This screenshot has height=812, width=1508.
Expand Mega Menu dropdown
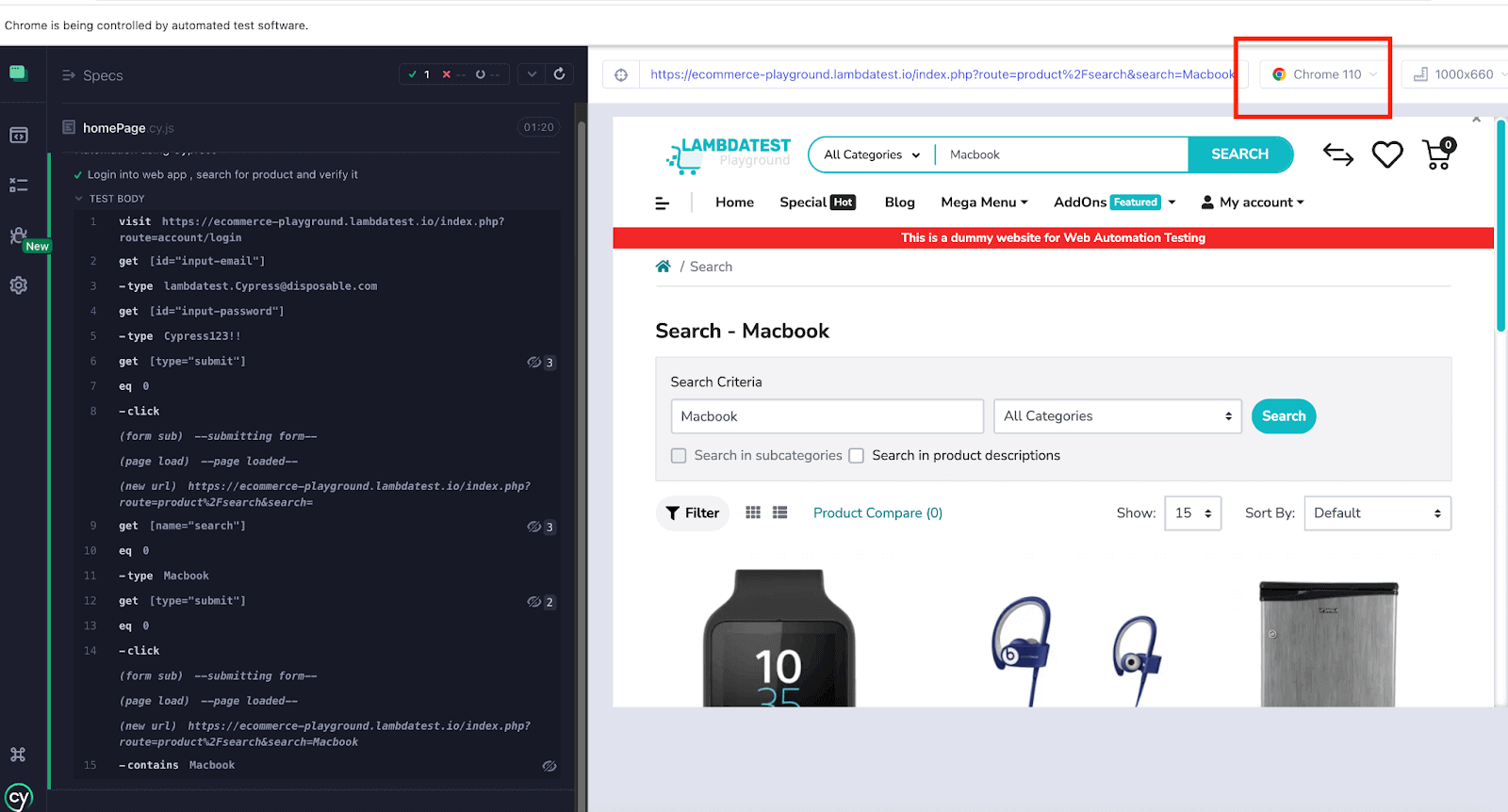(x=984, y=203)
